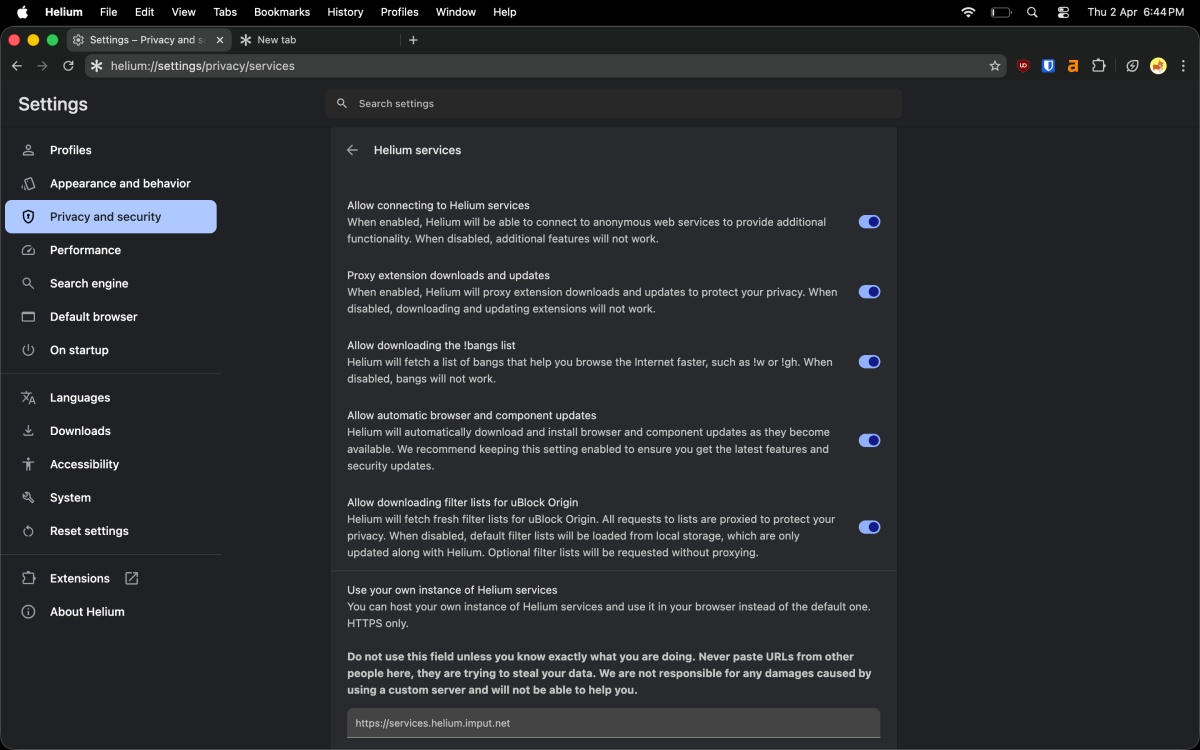
Task: Click the Search settings field
Action: click(613, 103)
